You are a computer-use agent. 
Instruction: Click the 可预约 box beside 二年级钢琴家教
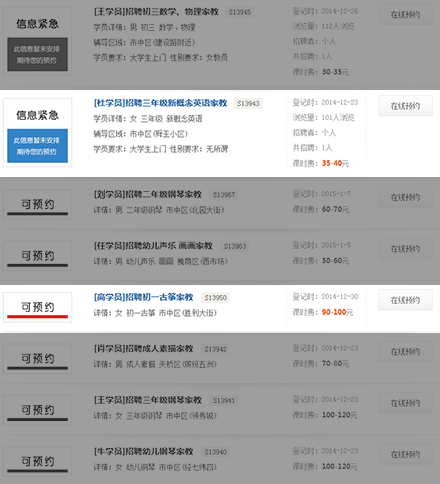38,205
